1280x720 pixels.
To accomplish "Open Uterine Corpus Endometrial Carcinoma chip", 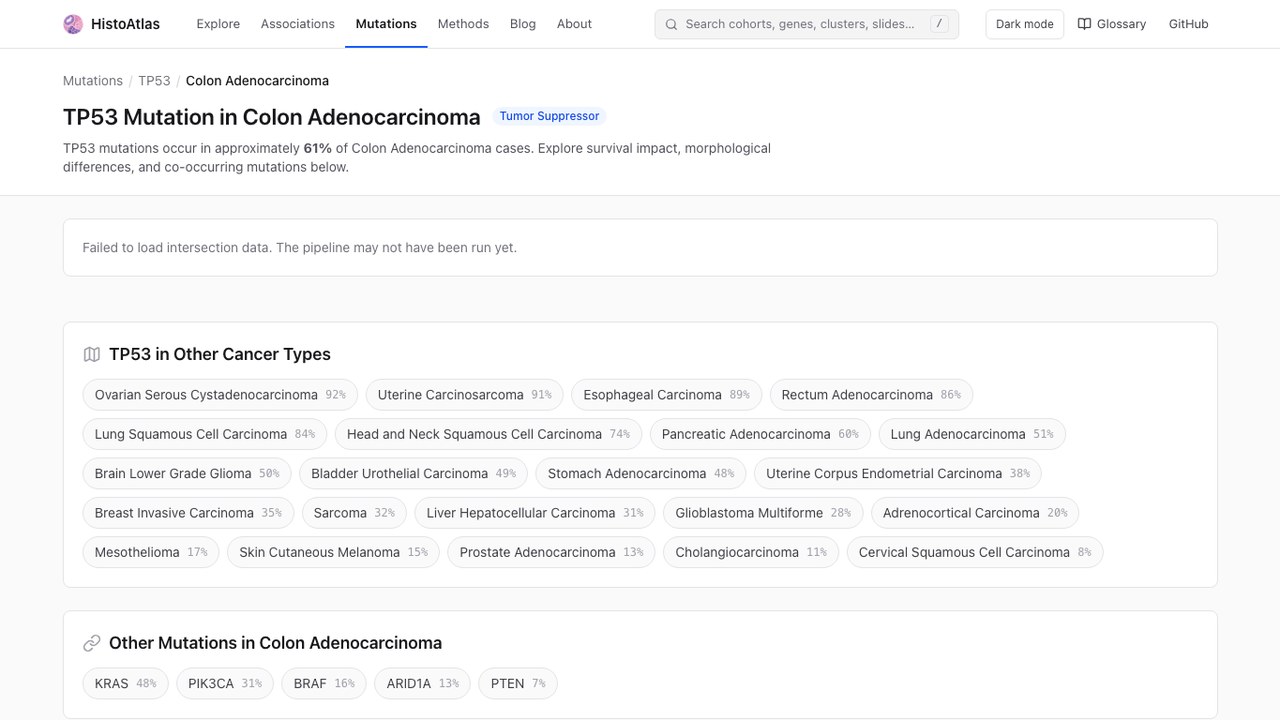I will point(898,473).
